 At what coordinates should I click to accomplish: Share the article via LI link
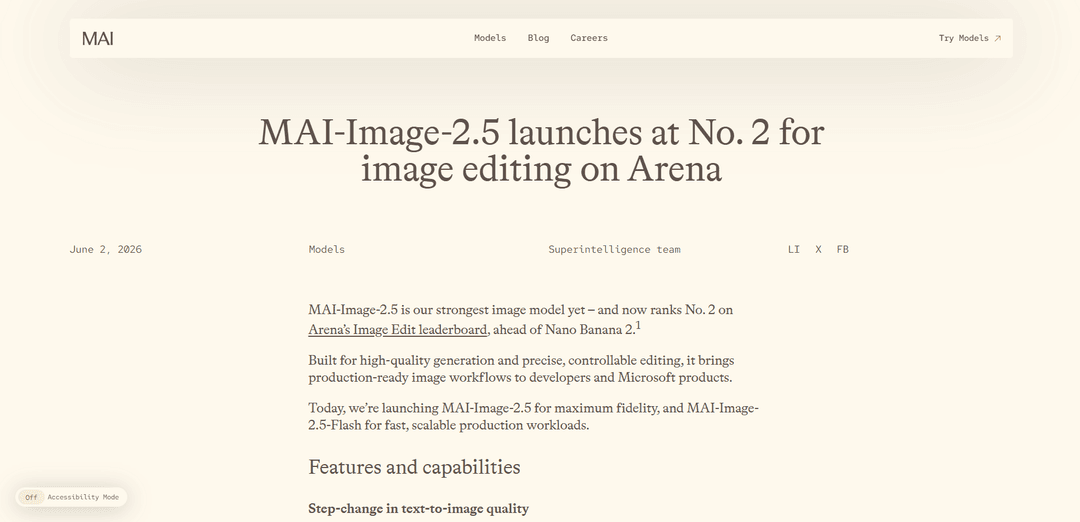793,249
